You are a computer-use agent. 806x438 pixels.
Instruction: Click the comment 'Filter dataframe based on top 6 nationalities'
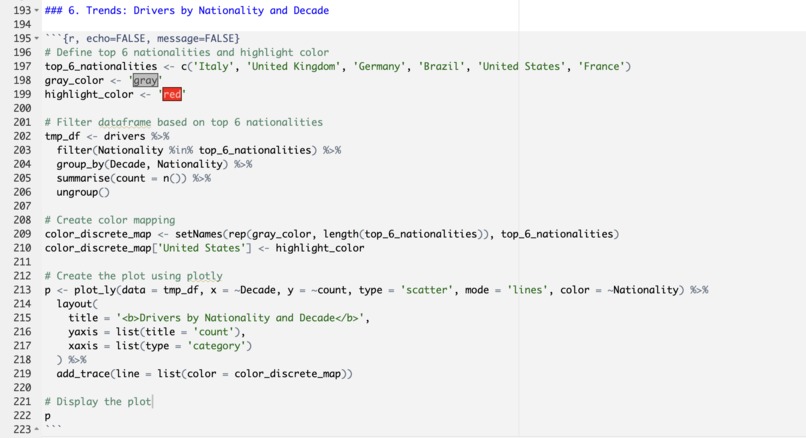pos(189,122)
